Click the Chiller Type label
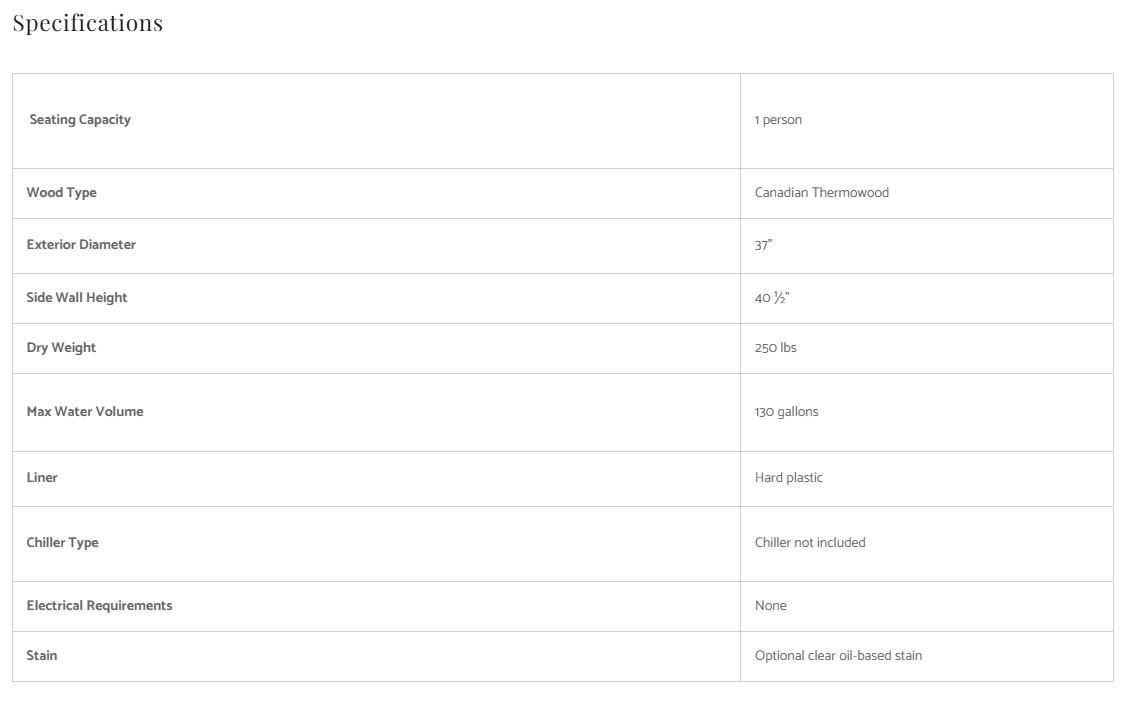The image size is (1127, 703). click(63, 543)
